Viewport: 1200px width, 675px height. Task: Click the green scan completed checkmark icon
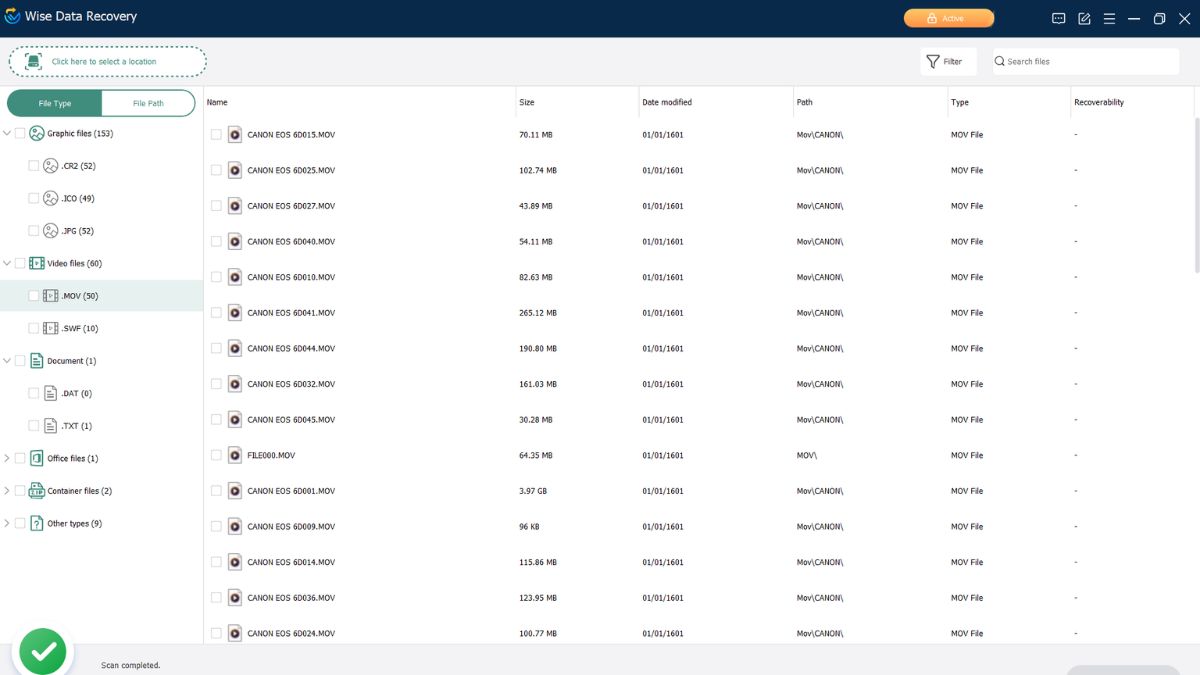click(42, 652)
